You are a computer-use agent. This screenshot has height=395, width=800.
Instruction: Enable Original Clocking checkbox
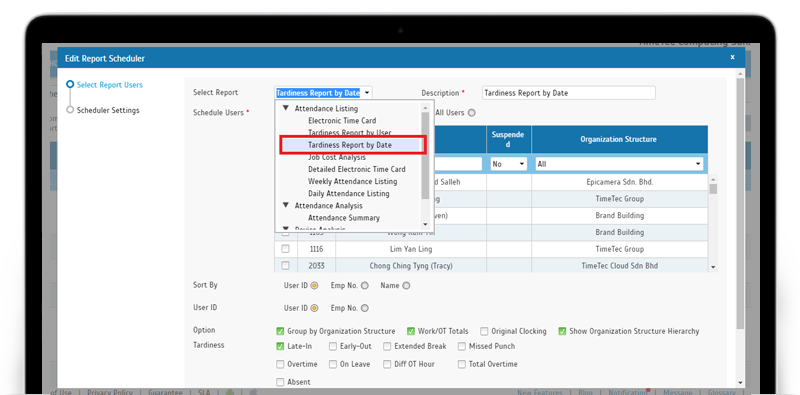483,331
